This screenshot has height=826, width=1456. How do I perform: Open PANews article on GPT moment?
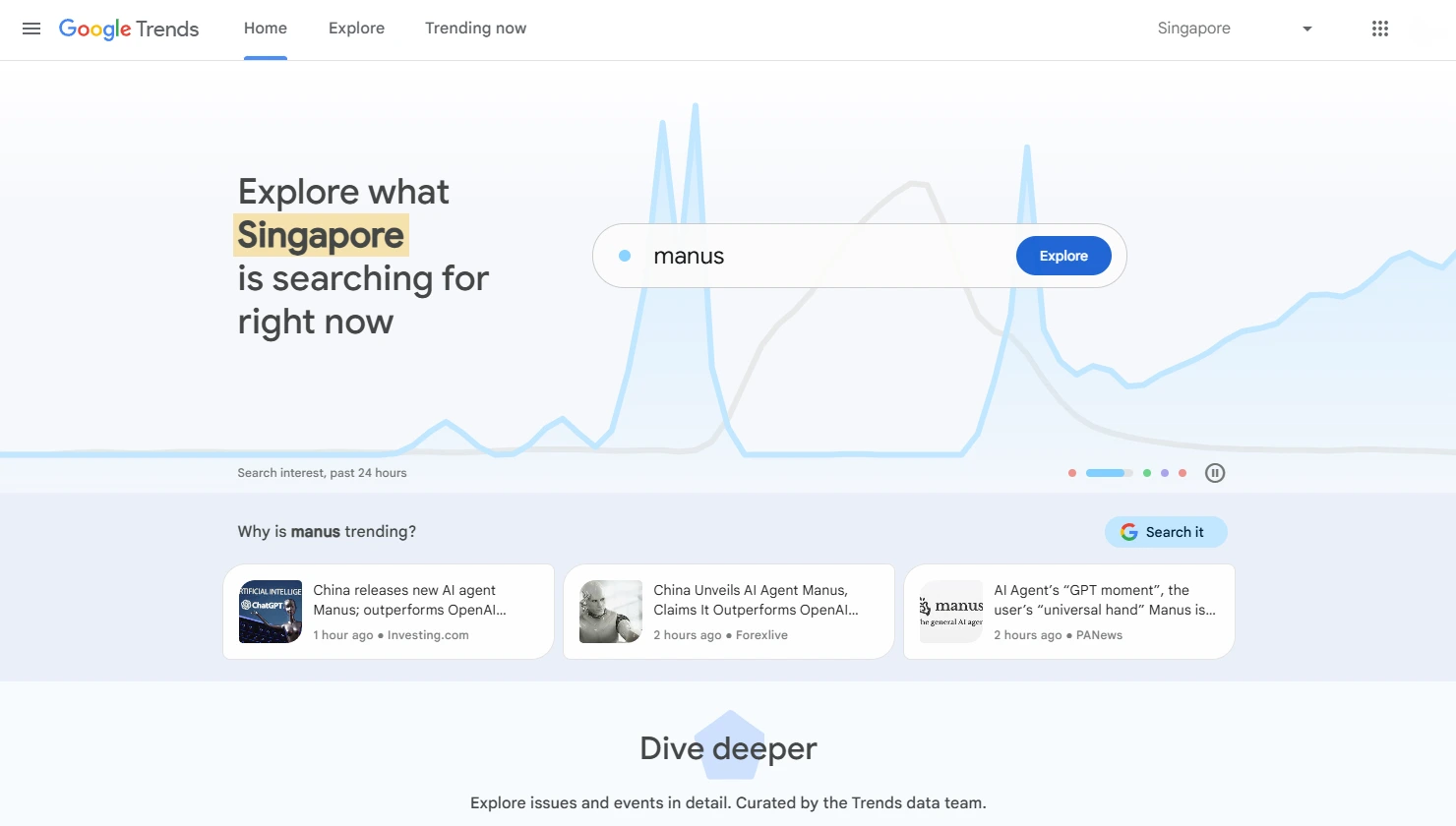1069,612
